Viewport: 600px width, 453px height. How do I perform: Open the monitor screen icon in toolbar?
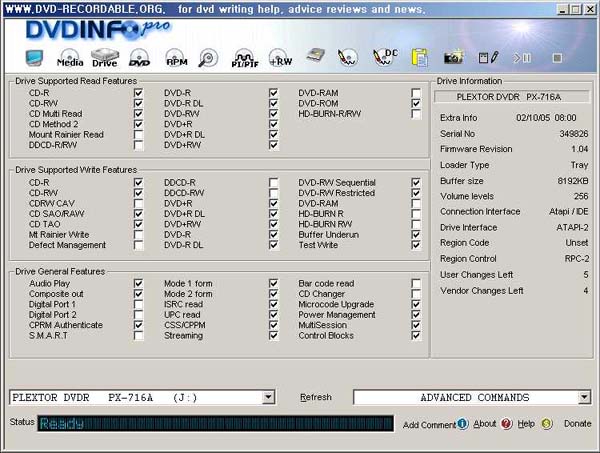[34, 58]
